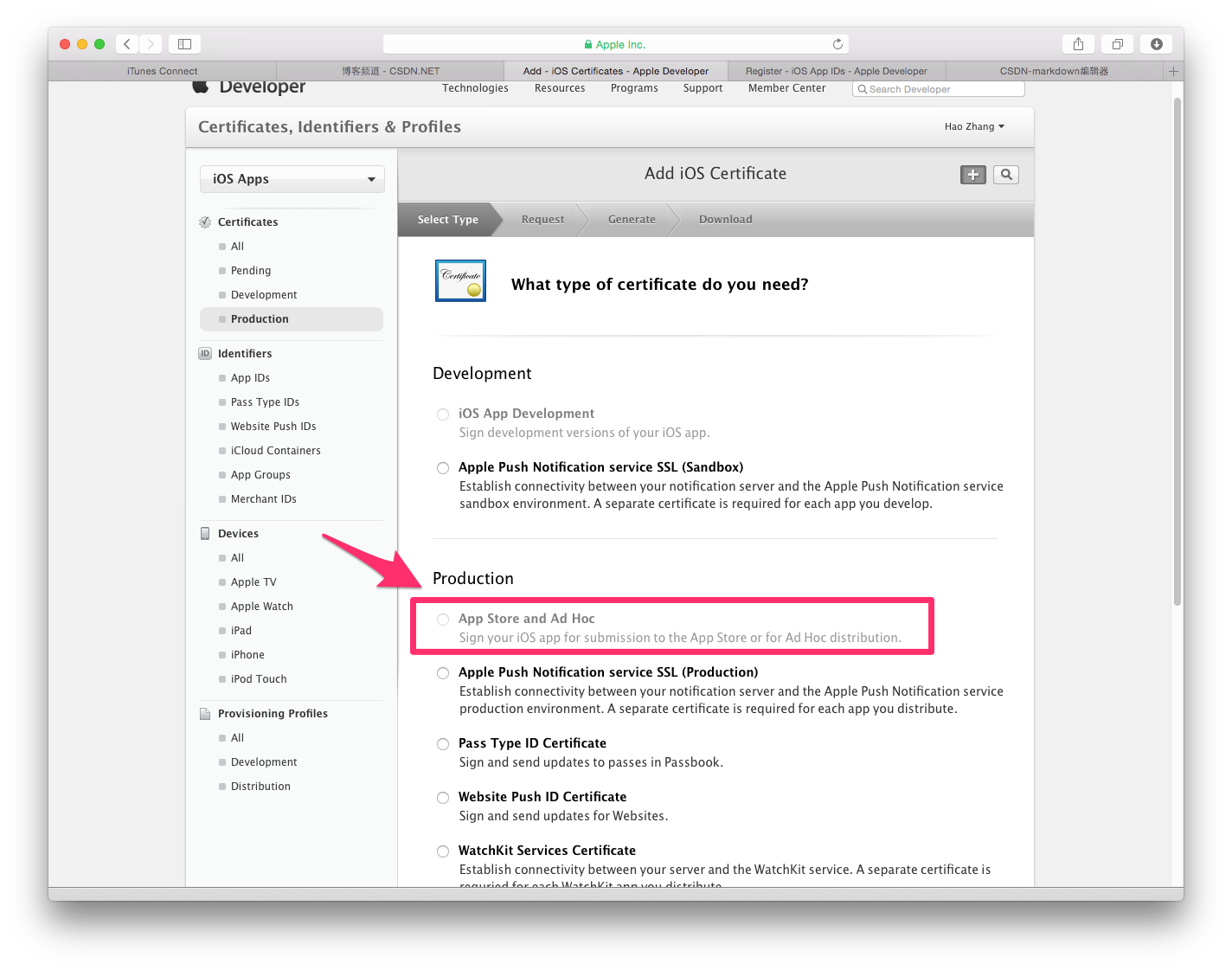This screenshot has width=1232, height=970.
Task: Click the page vertical scrollbar
Action: [x=1177, y=351]
